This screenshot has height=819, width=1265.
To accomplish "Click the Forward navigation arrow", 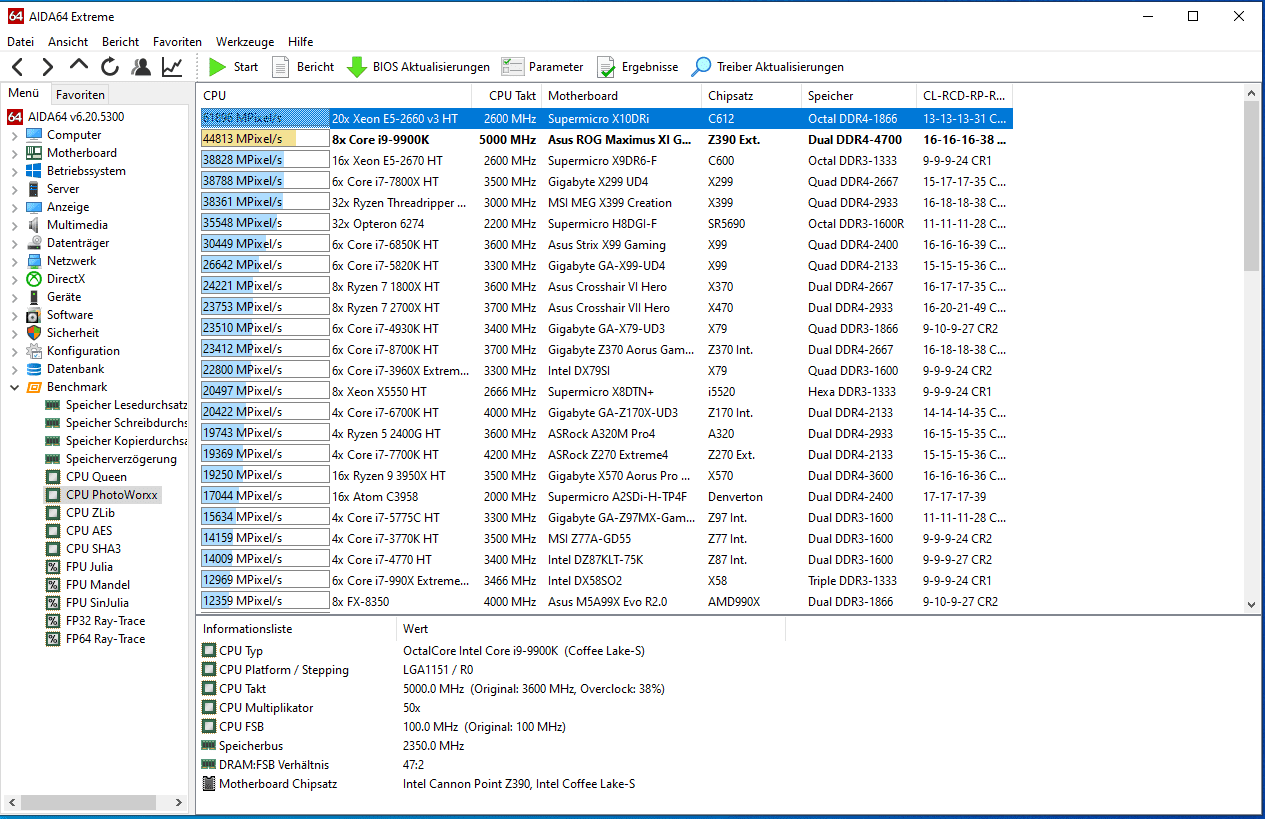I will [x=47, y=67].
